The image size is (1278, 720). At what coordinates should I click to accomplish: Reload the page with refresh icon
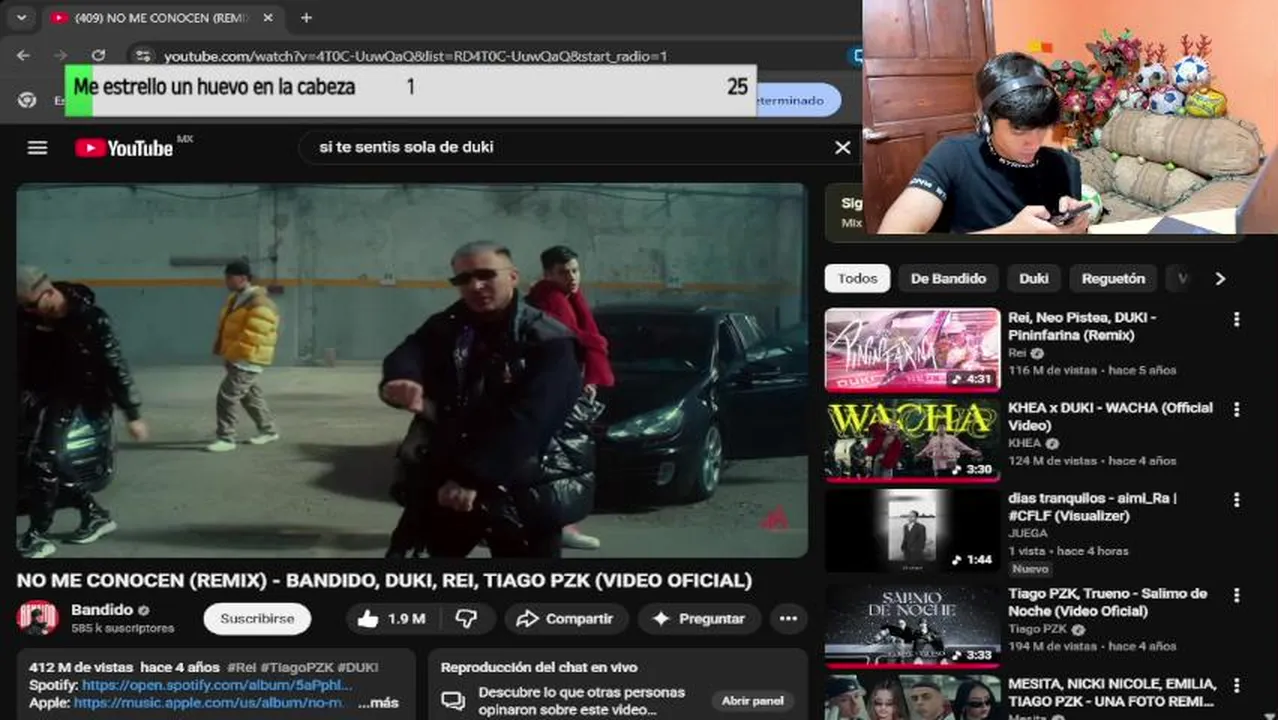tap(98, 56)
